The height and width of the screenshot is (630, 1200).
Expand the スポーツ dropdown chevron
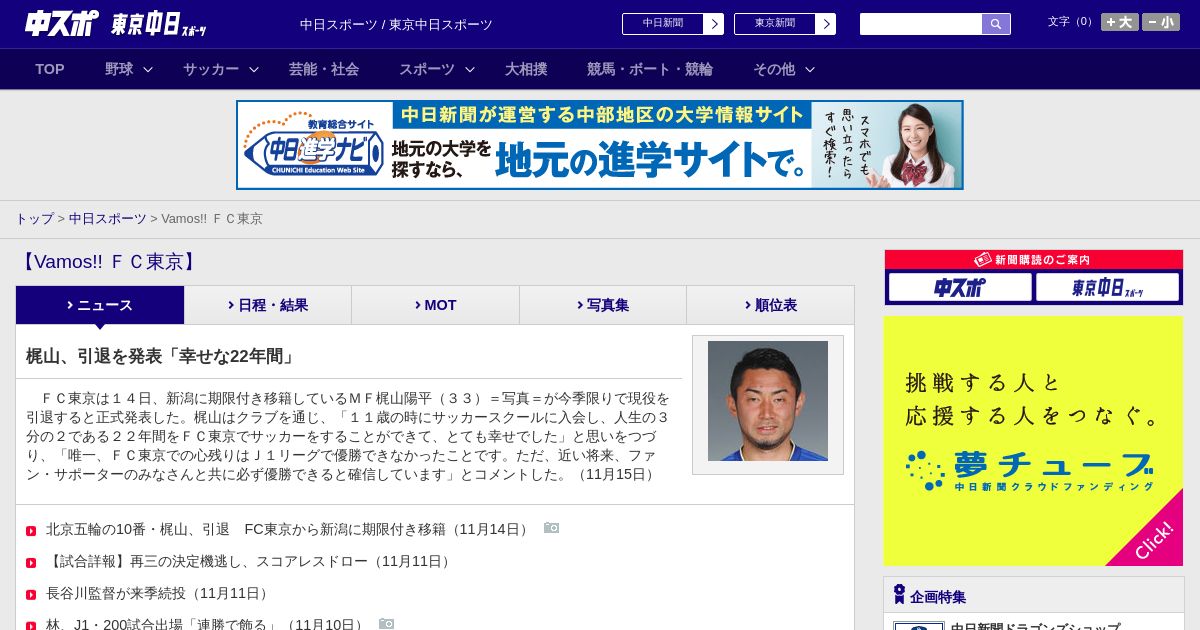pyautogui.click(x=470, y=69)
